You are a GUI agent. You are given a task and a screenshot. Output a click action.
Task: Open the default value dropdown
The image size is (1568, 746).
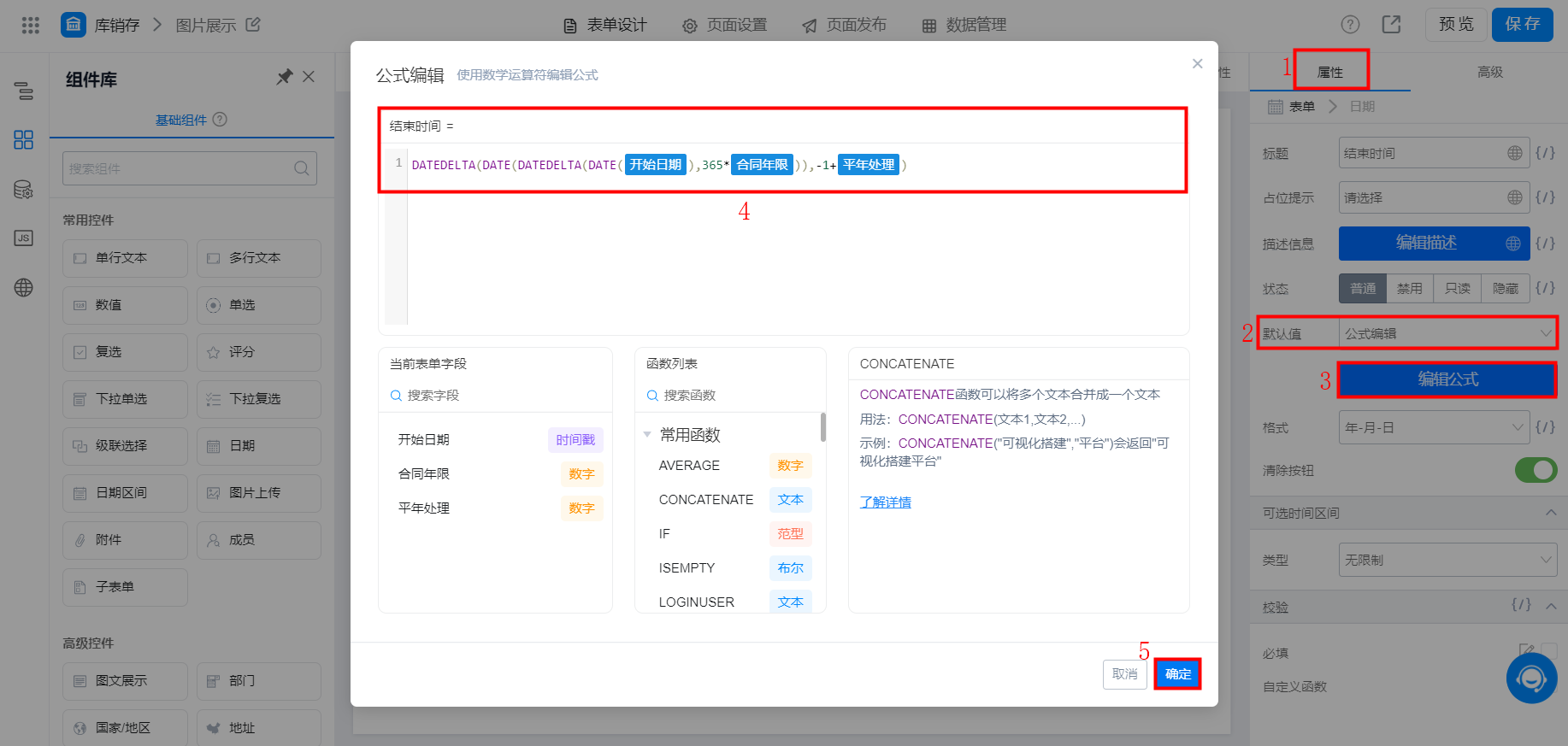(x=1447, y=333)
